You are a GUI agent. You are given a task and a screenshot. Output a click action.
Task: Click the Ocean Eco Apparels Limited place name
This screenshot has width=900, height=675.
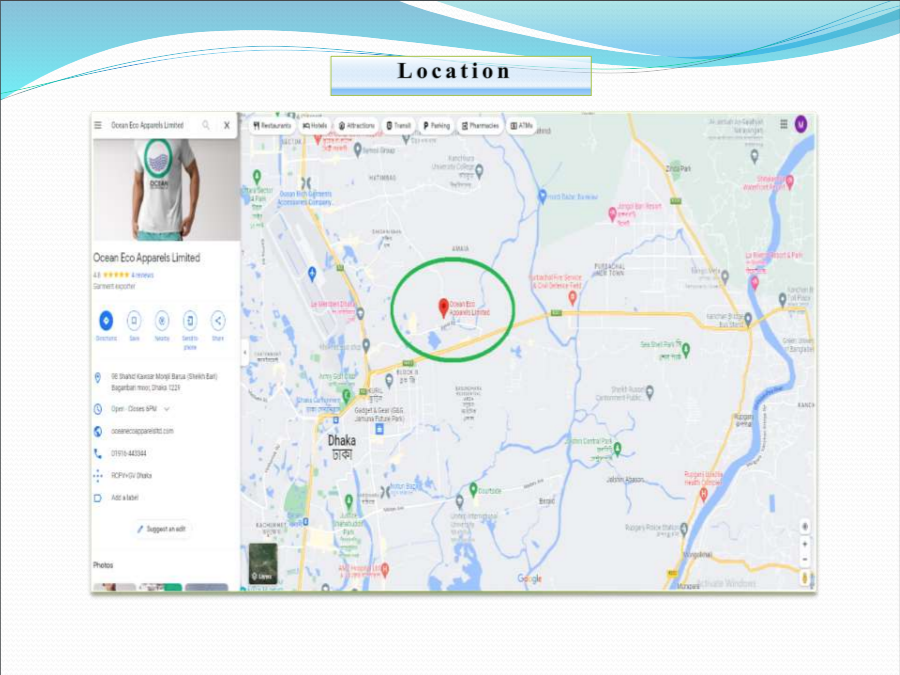coord(147,258)
